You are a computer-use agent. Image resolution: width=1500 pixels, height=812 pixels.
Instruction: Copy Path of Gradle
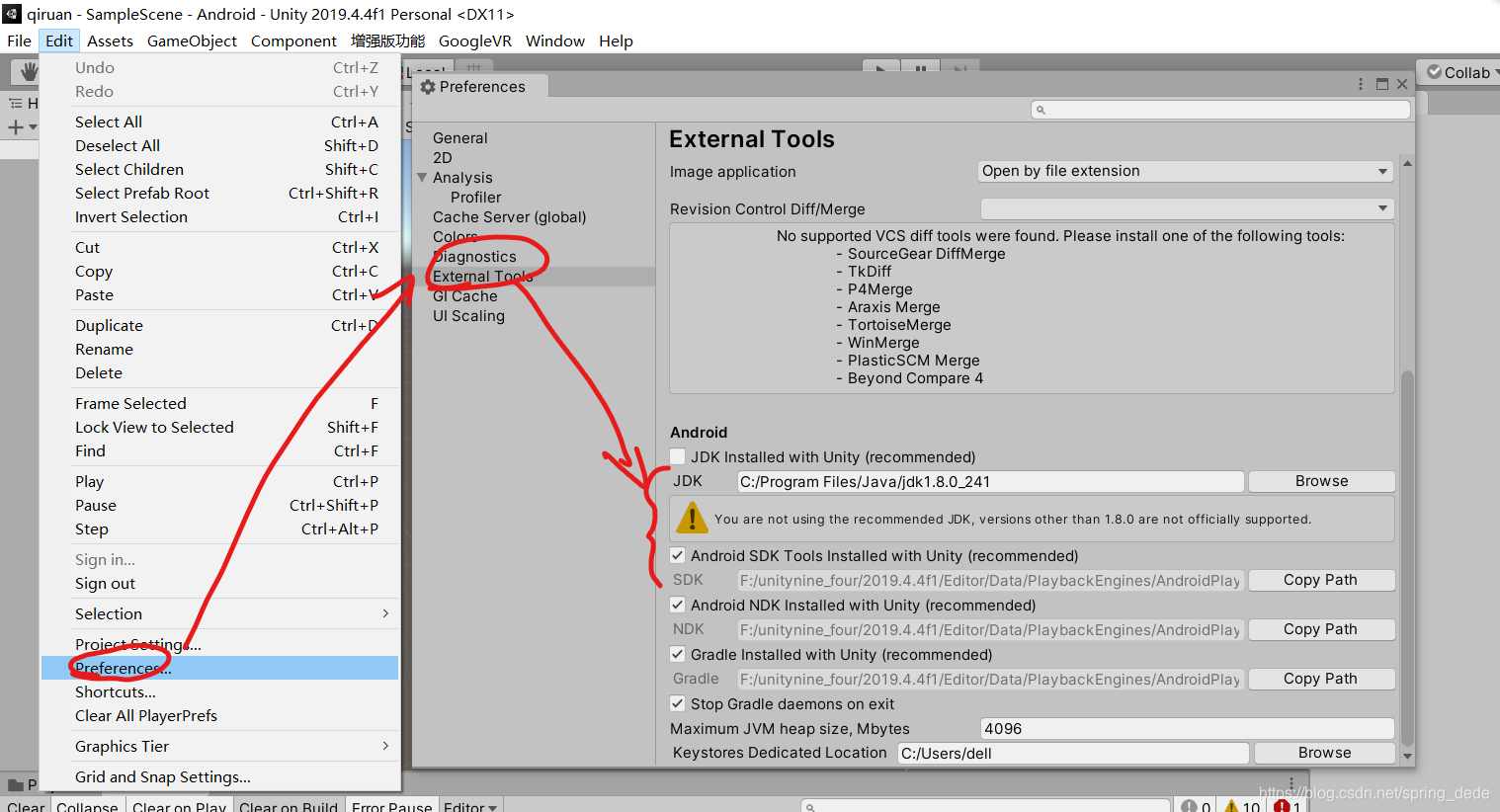pos(1322,679)
